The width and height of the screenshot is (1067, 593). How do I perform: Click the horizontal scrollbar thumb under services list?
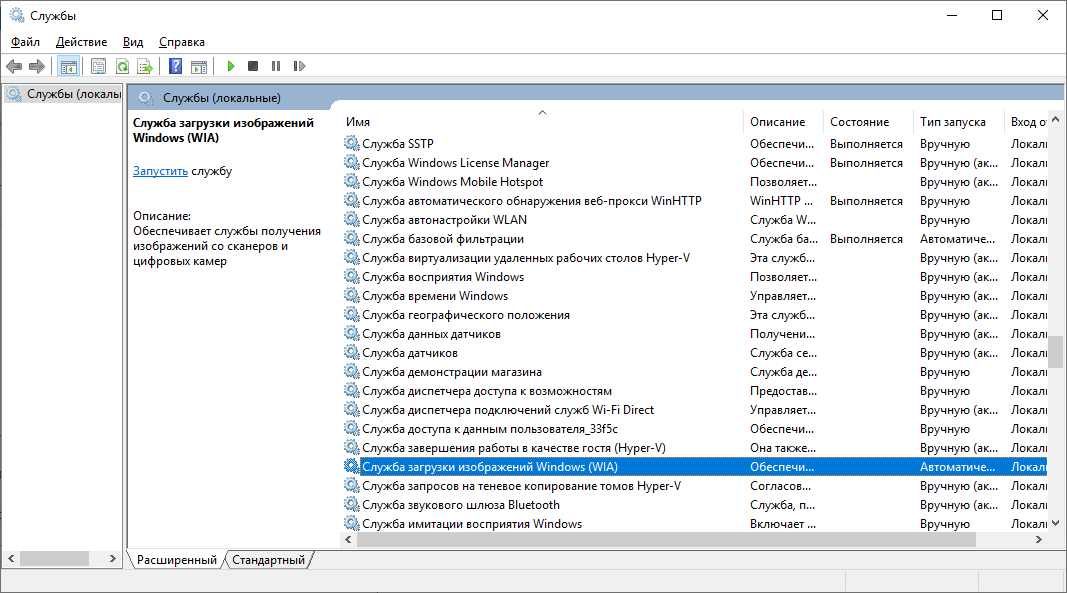point(666,539)
